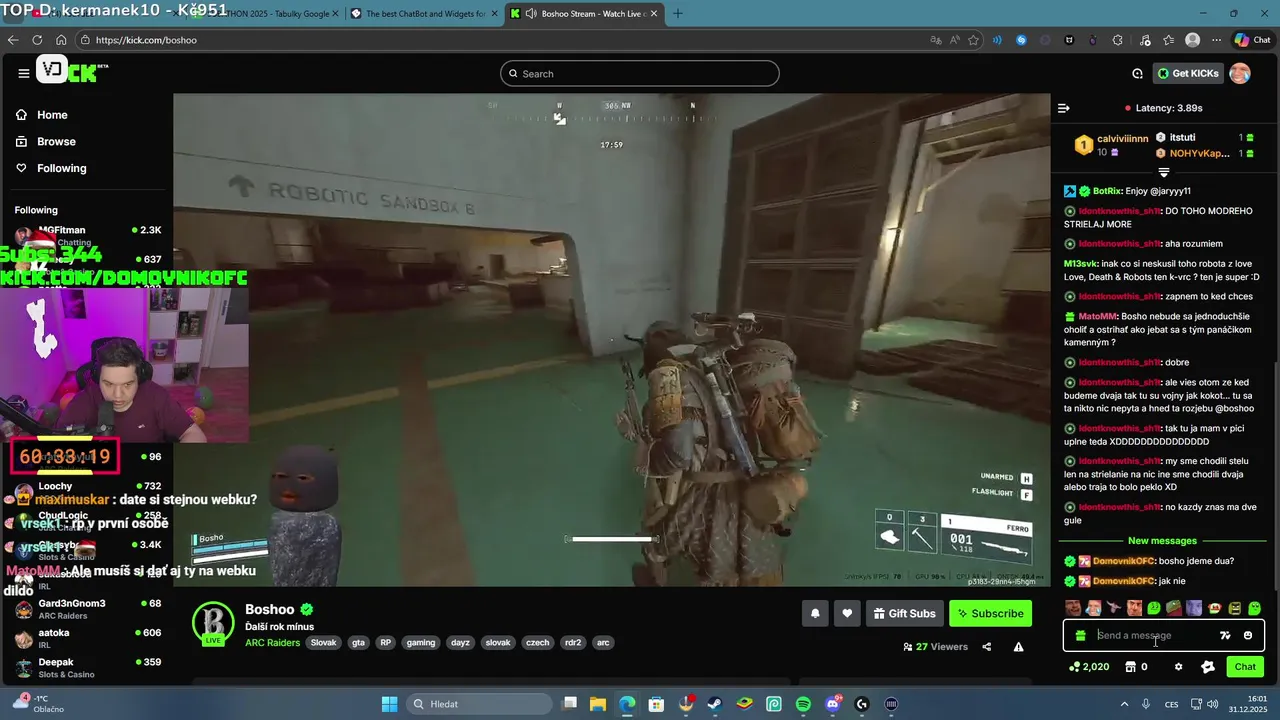1280x720 pixels.
Task: Click the green Chat send button
Action: (x=1245, y=667)
